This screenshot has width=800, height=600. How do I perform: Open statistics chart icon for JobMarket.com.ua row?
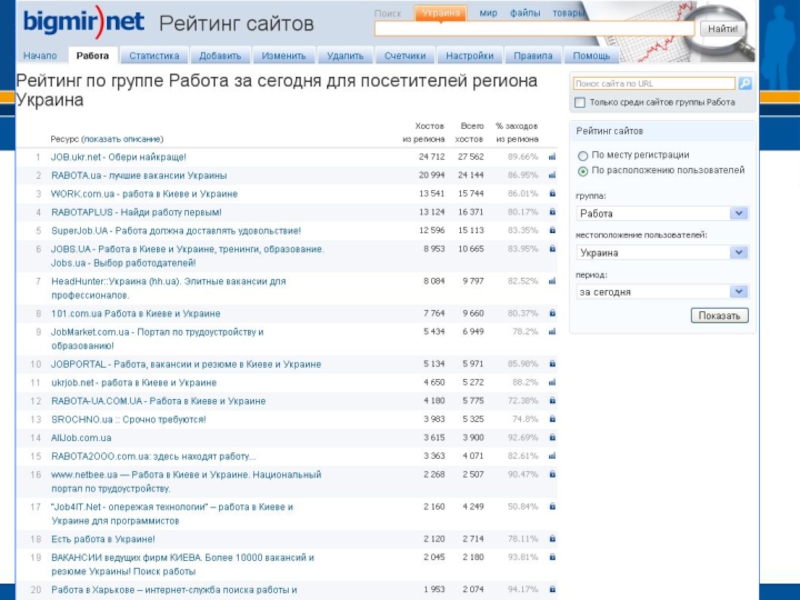[552, 332]
